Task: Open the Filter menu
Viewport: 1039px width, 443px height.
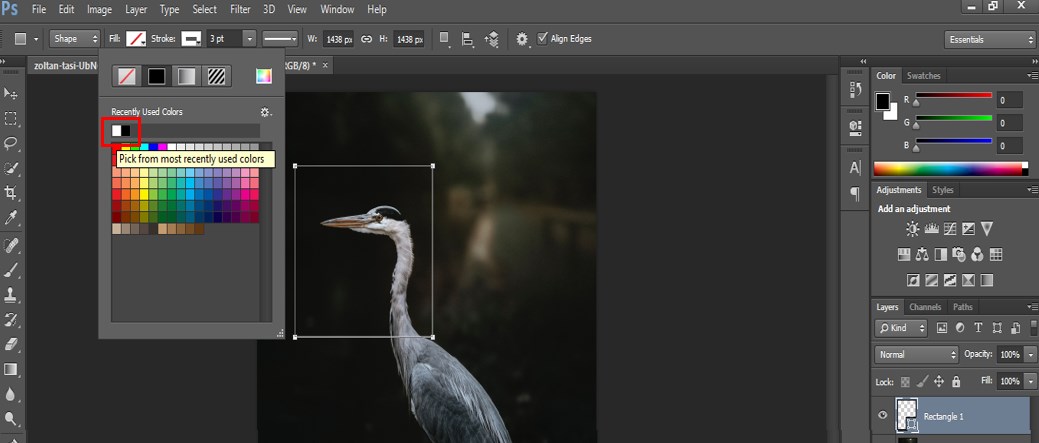Action: 240,9
